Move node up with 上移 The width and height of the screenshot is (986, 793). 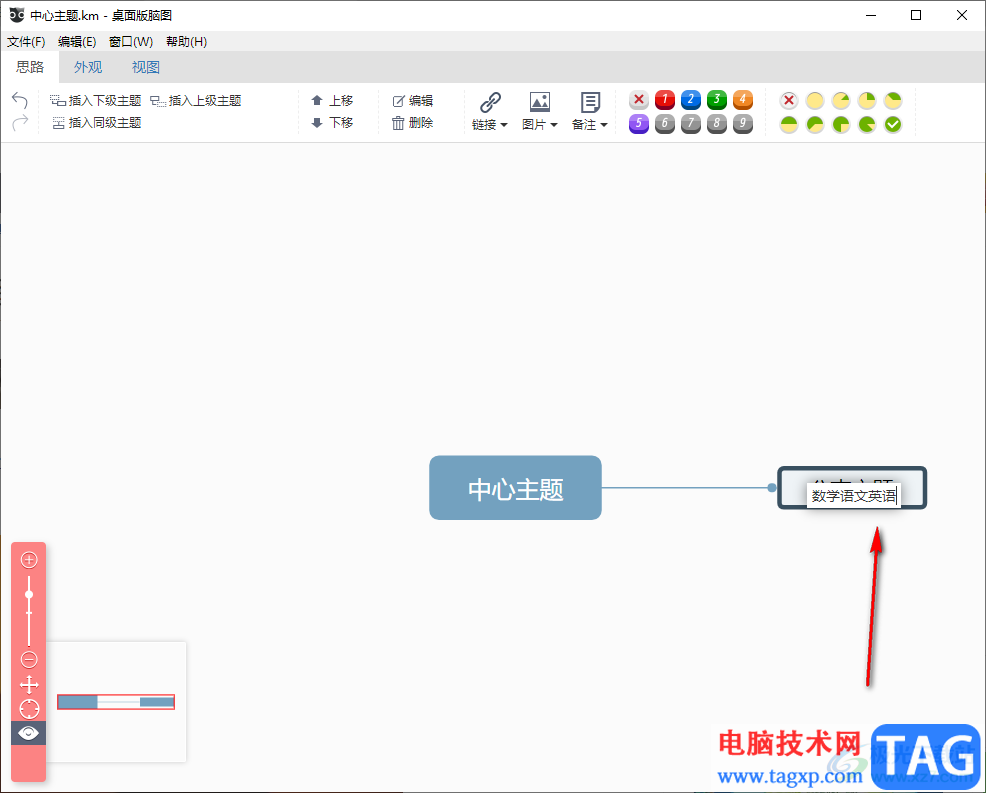(332, 101)
